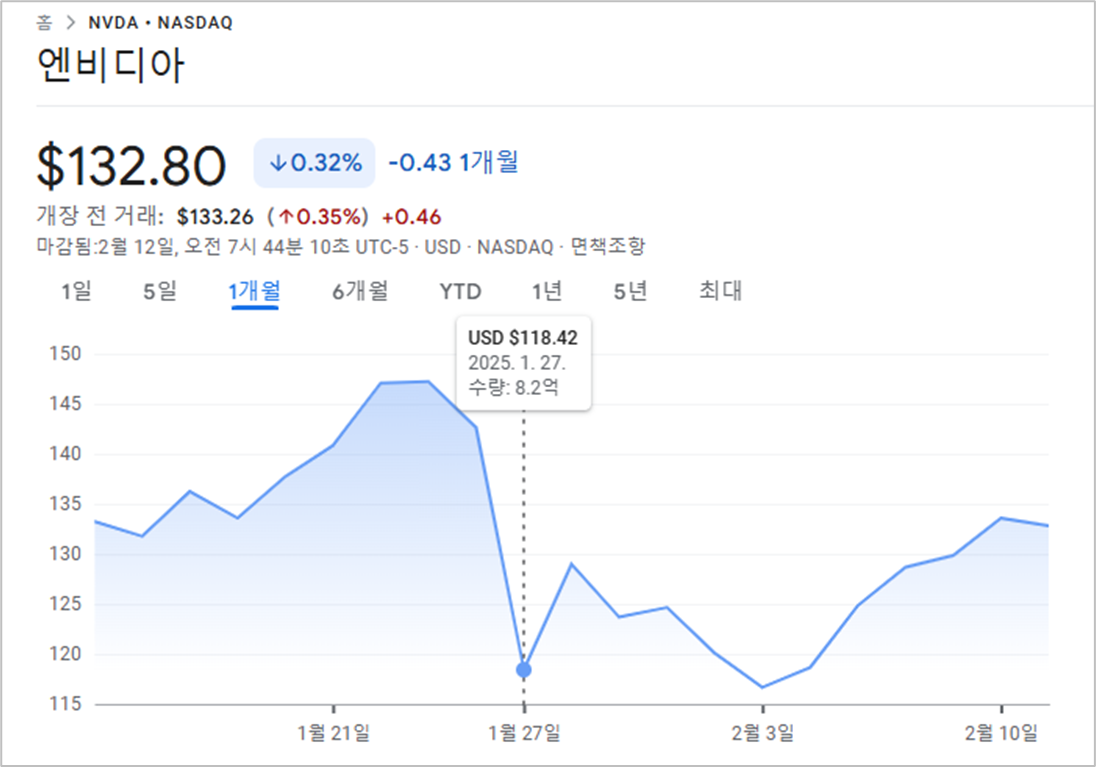
Task: Open the 면책조항 disclaimer link
Action: pyautogui.click(x=607, y=246)
